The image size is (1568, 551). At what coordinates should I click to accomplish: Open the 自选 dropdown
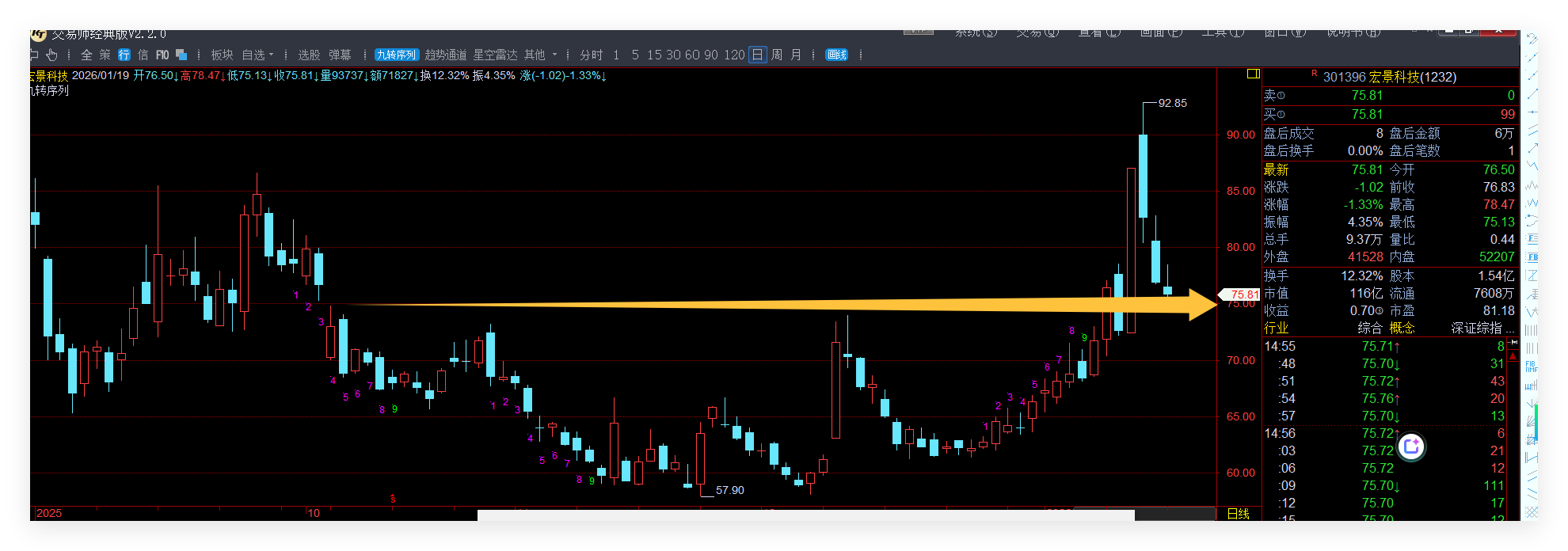coord(257,55)
